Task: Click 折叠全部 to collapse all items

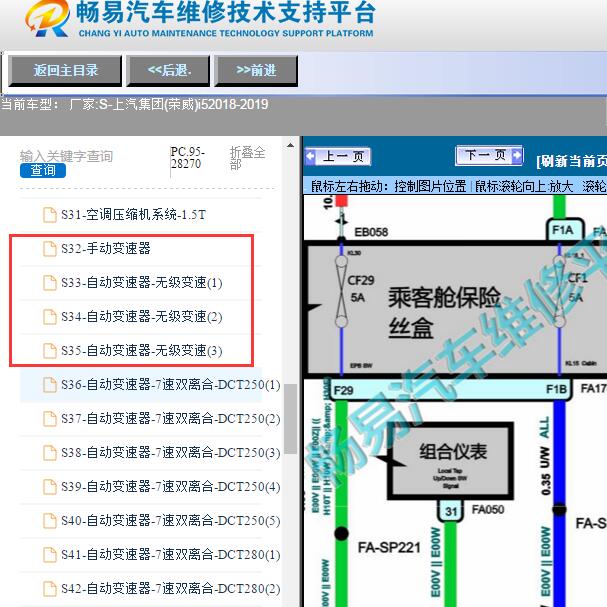Action: click(x=247, y=158)
